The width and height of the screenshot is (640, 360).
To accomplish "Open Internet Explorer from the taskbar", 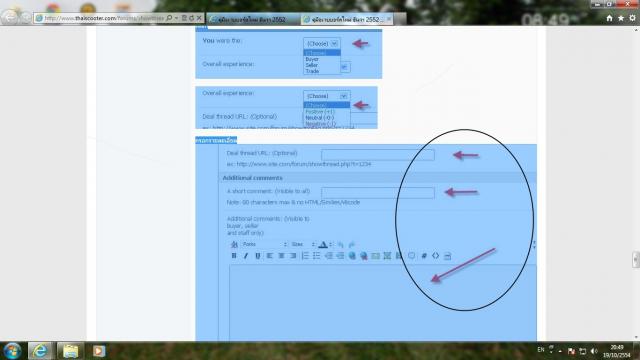I will tap(40, 351).
